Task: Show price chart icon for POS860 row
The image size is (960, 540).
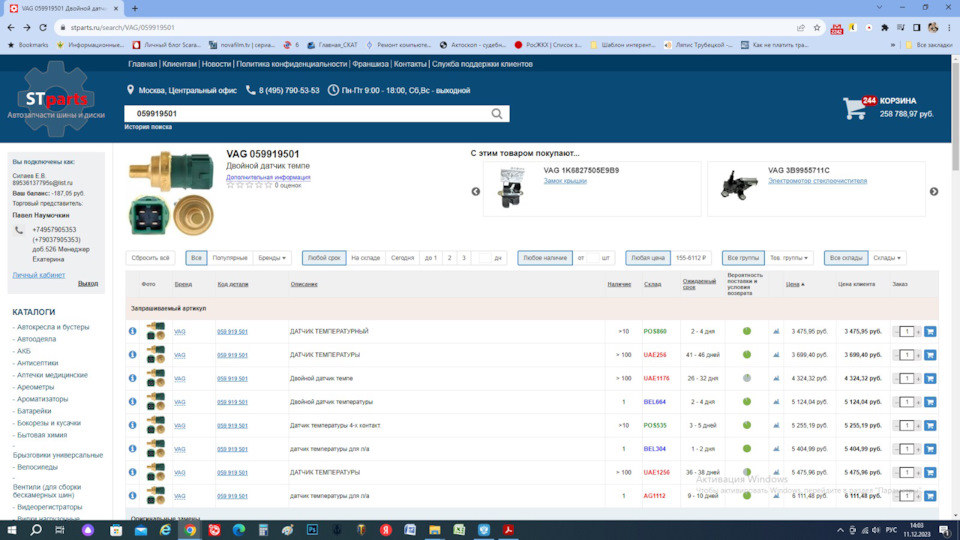Action: (x=776, y=331)
